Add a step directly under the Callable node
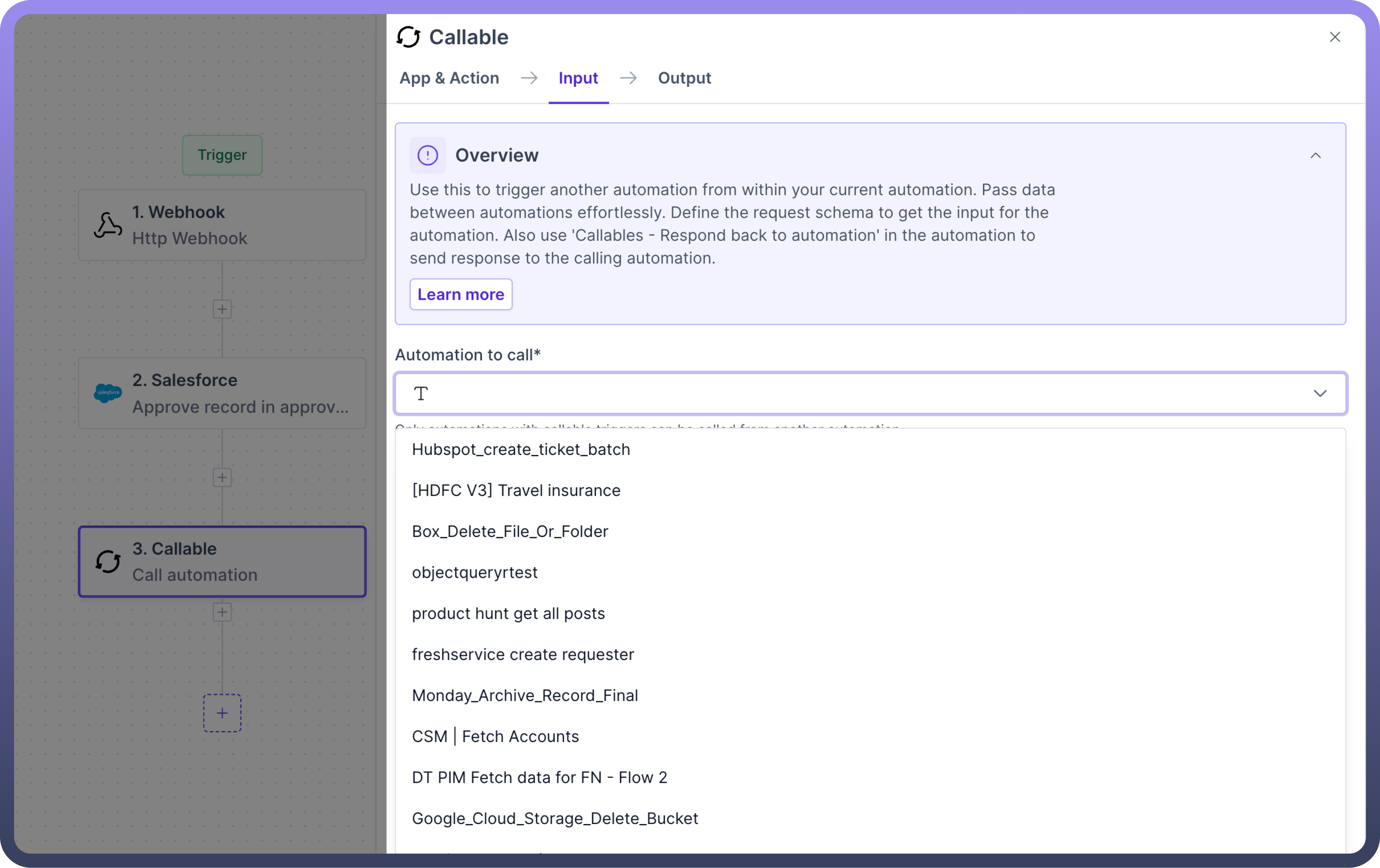 click(222, 612)
